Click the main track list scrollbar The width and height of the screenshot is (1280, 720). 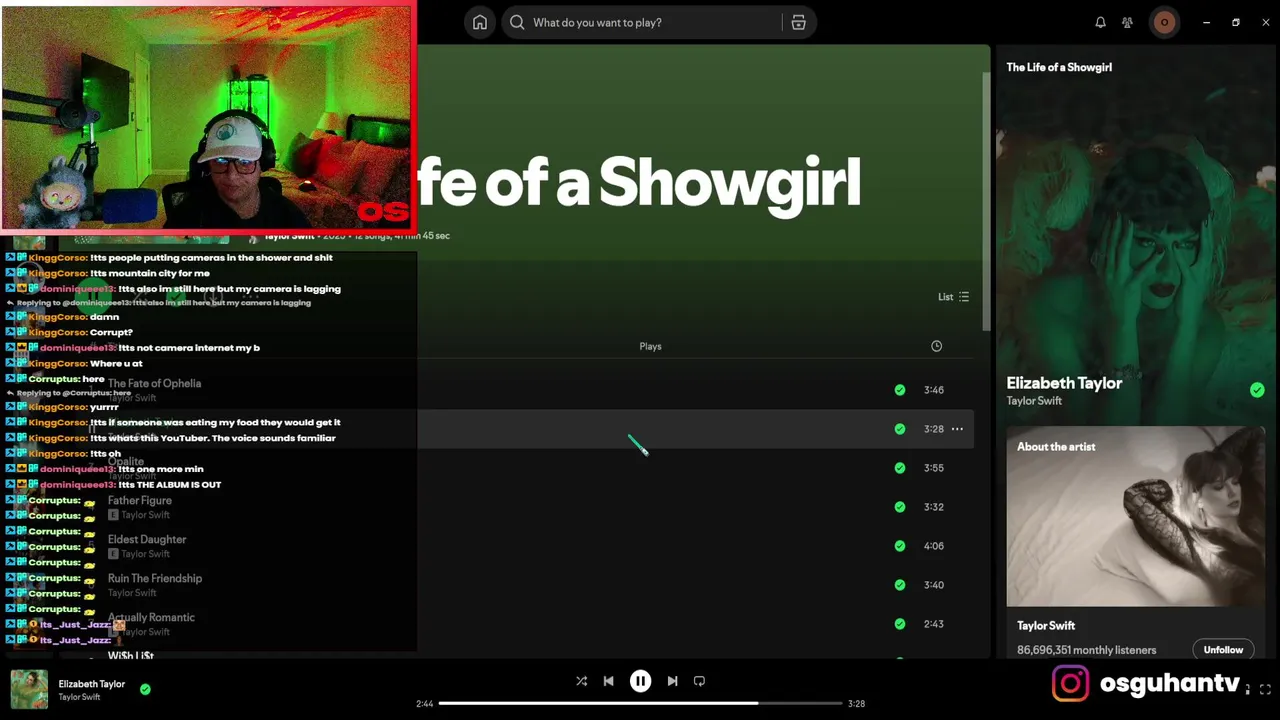point(986,200)
